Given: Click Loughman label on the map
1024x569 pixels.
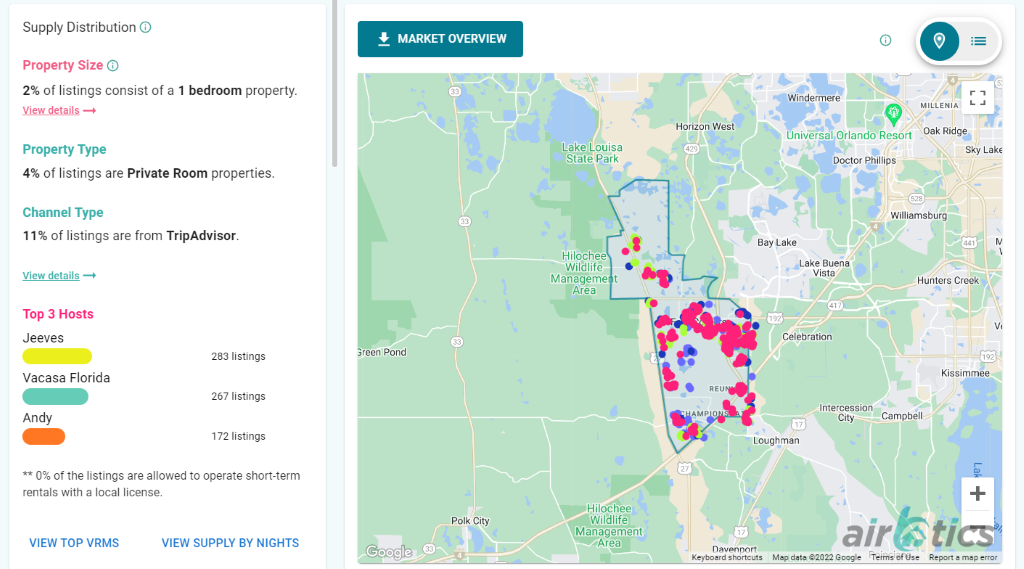Looking at the screenshot, I should point(776,440).
